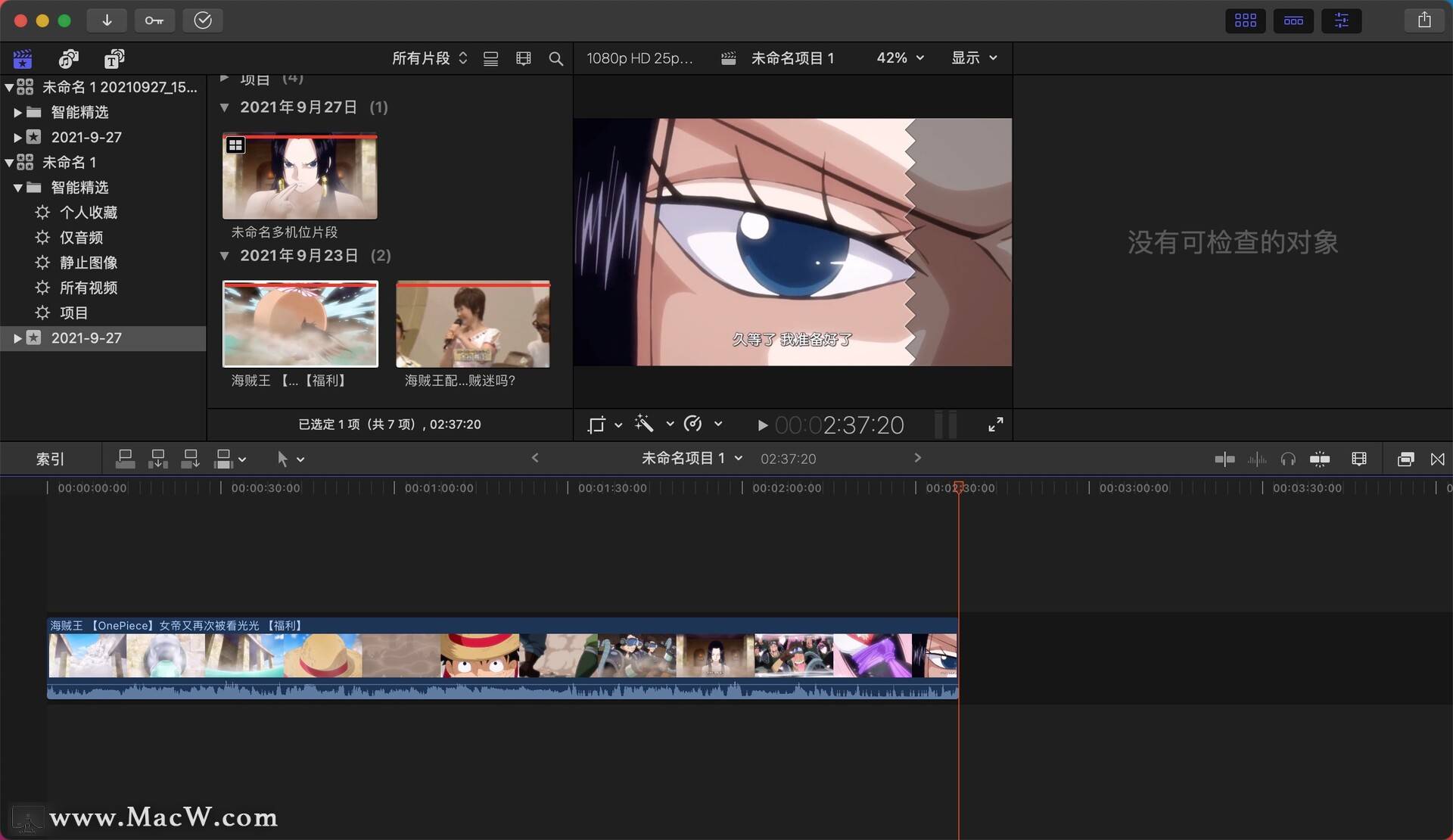
Task: Show the transitions browser
Action: point(1437,459)
